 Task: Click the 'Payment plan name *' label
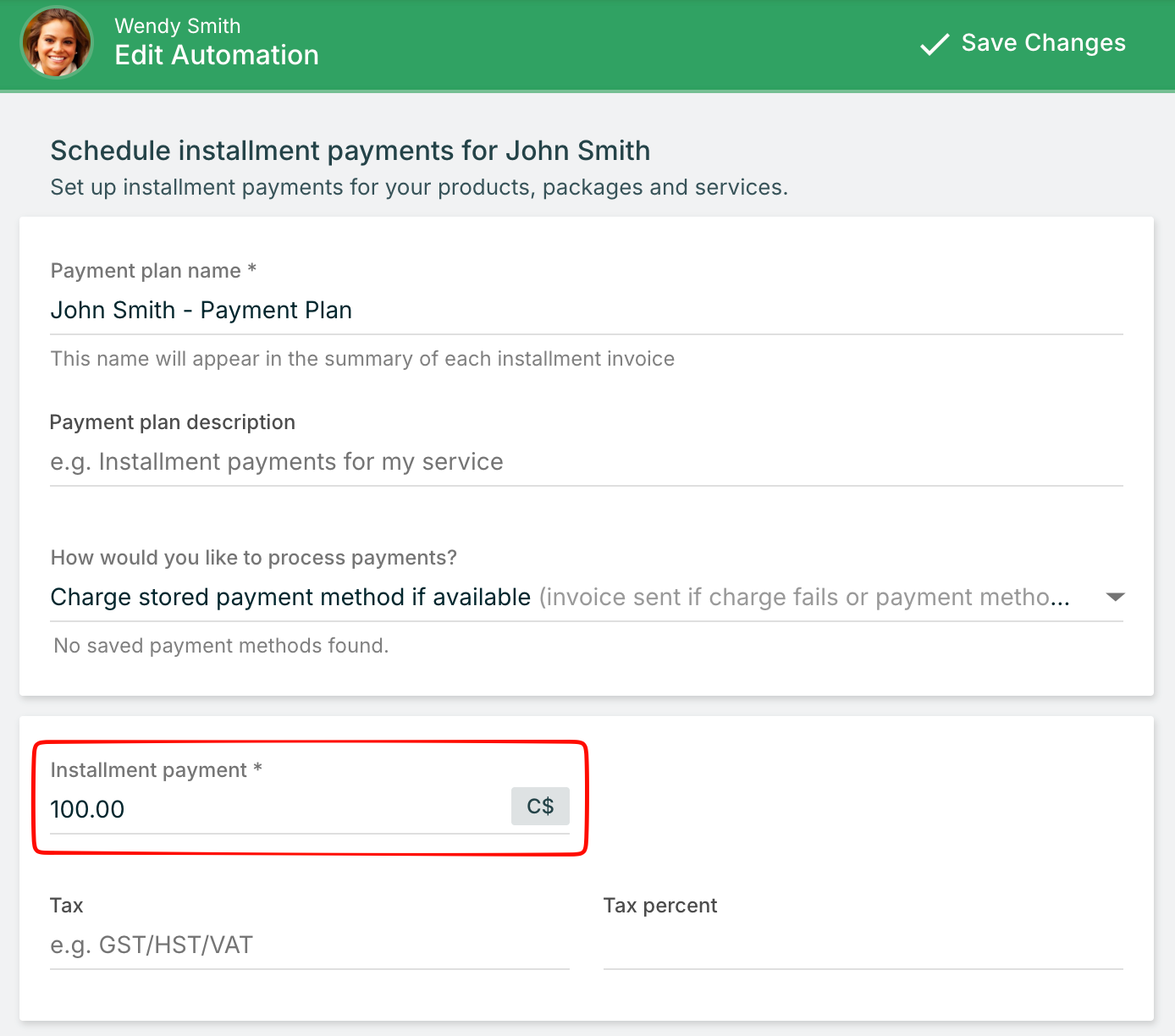coord(153,271)
